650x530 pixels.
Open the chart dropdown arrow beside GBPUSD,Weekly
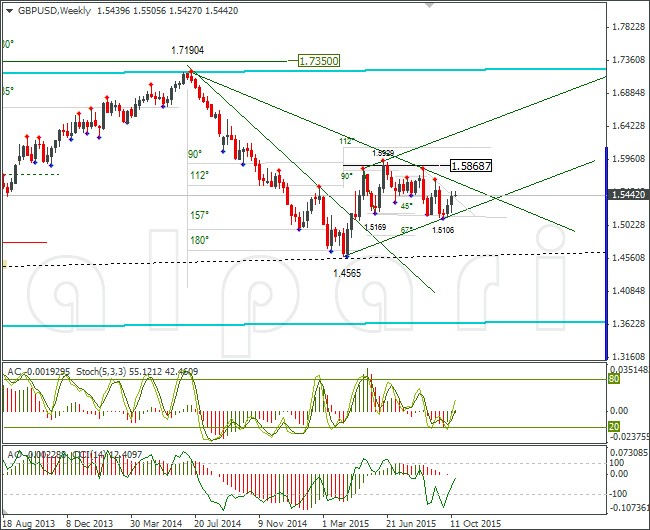(10, 11)
